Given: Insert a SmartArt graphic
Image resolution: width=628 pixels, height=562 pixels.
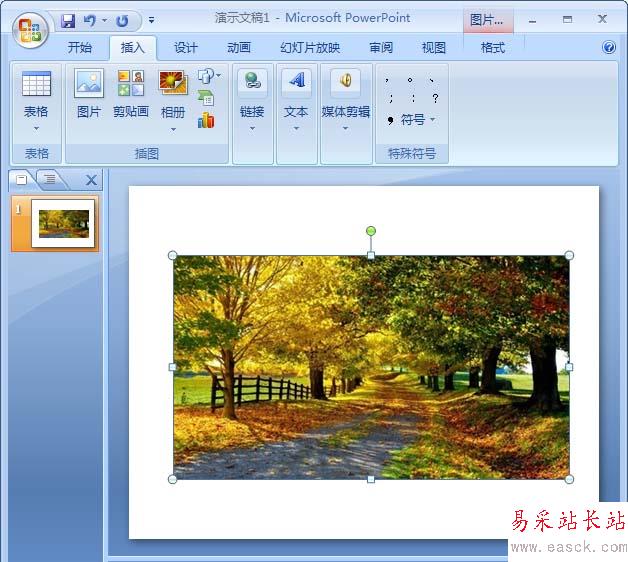Looking at the screenshot, I should pyautogui.click(x=206, y=98).
